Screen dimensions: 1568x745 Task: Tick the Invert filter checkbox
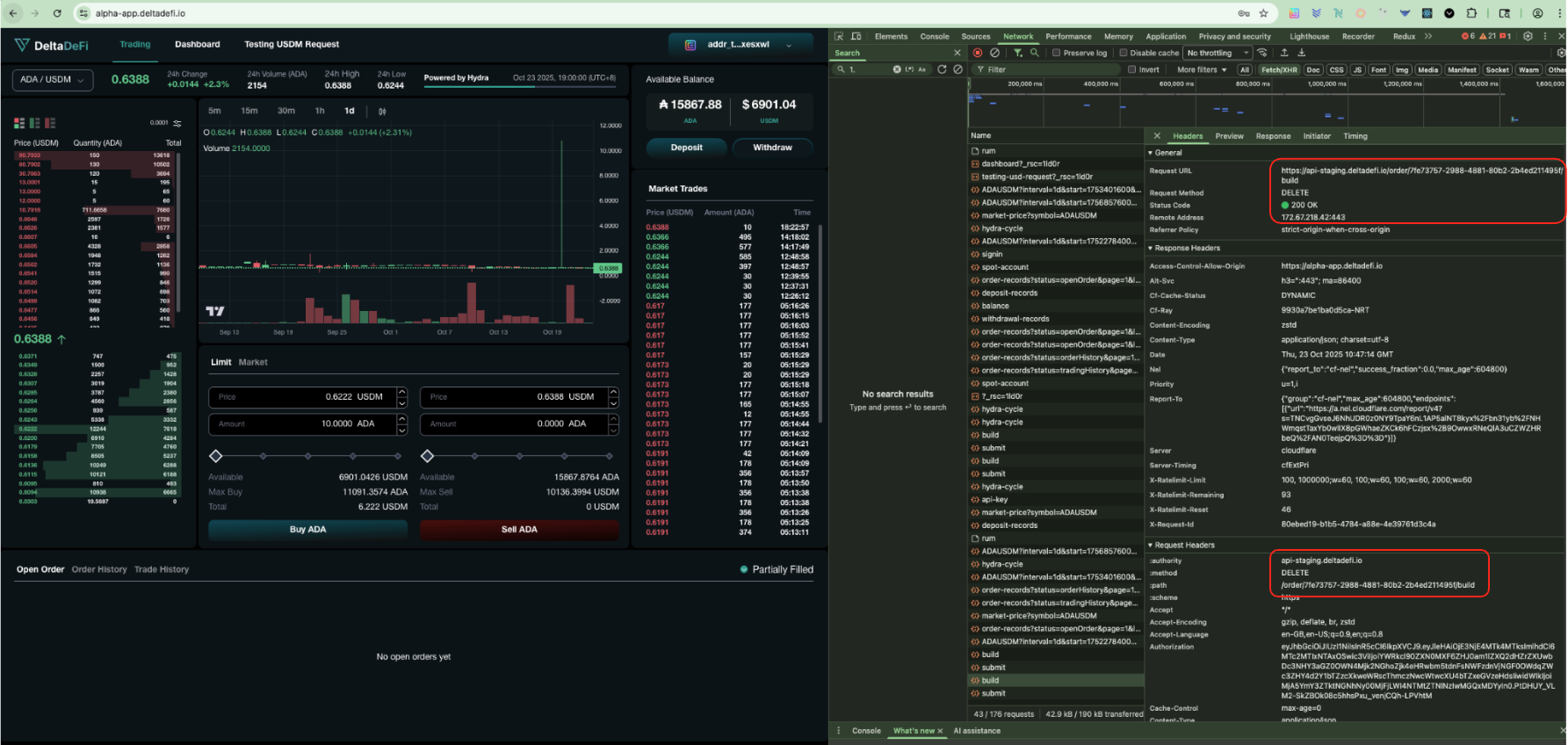tap(1132, 69)
